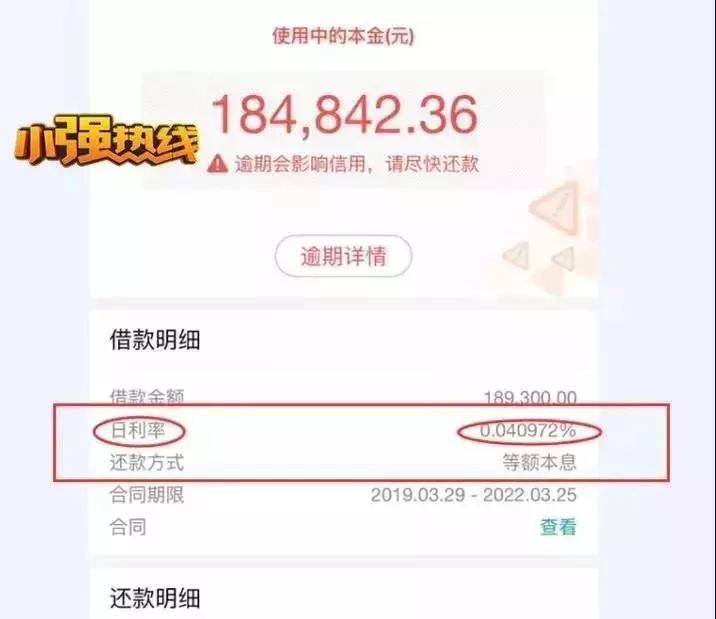
Task: Click the 等额本息 repayment method value
Action: pos(540,462)
